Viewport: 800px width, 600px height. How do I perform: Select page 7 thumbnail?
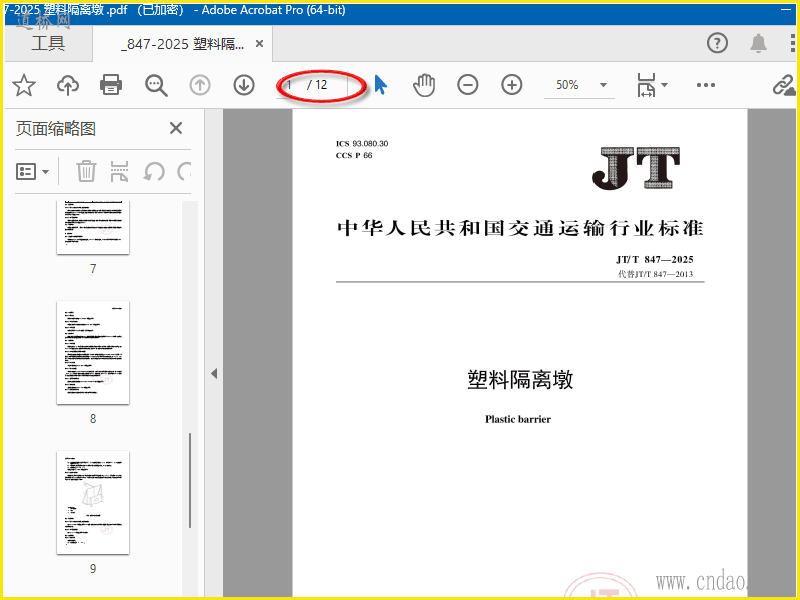[x=93, y=227]
